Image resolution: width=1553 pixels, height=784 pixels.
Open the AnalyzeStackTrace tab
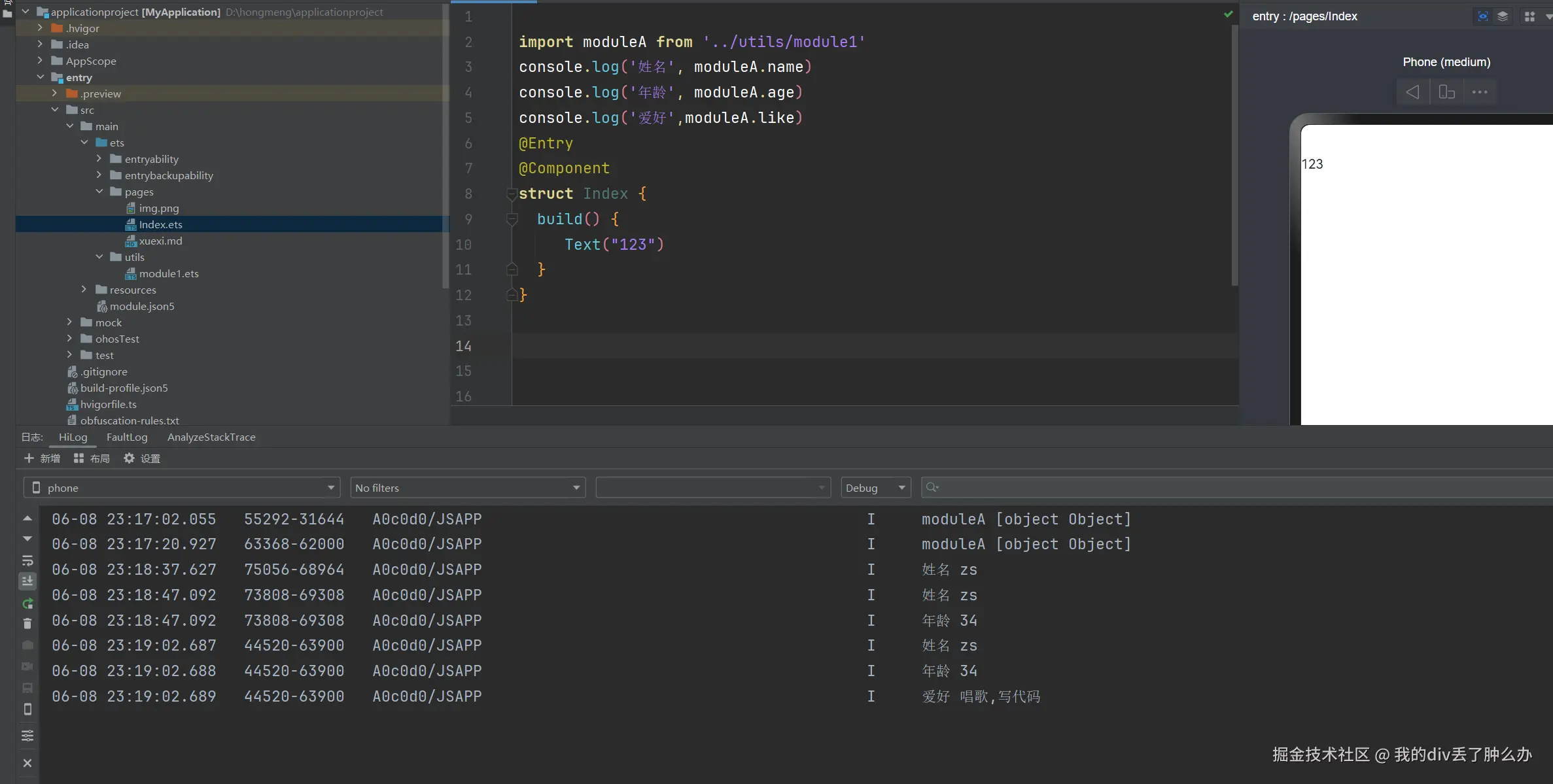(x=211, y=437)
